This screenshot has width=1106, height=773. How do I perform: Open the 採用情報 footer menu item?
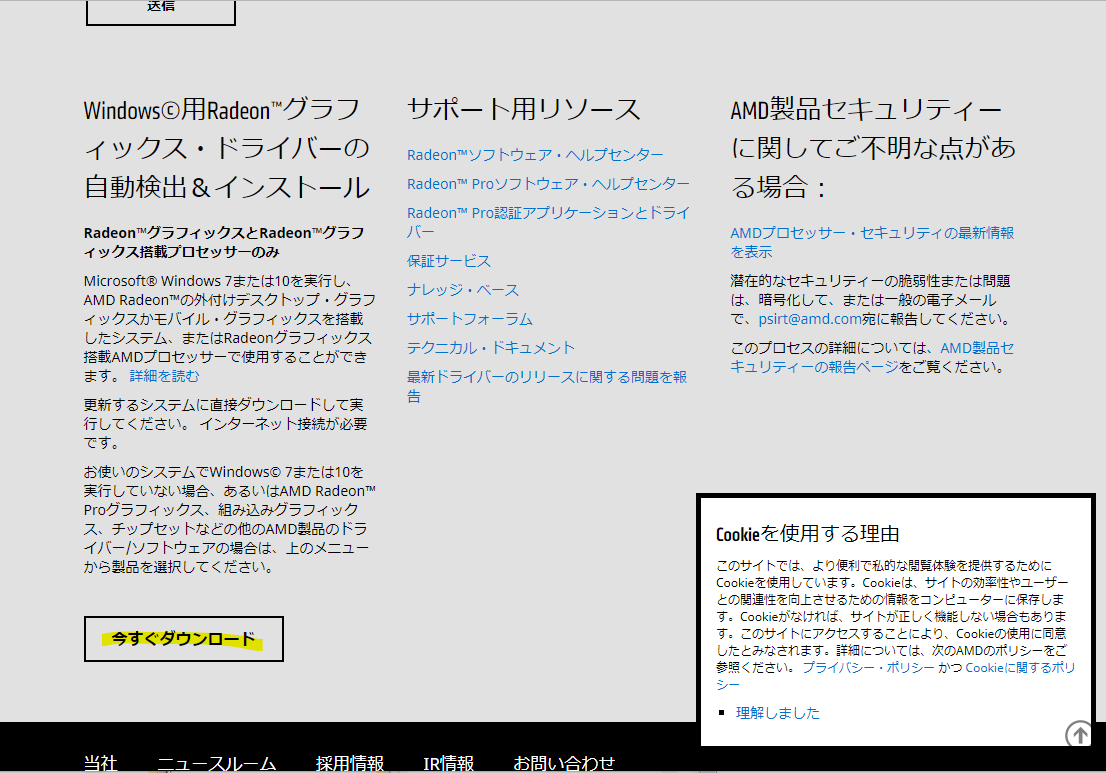pos(349,763)
